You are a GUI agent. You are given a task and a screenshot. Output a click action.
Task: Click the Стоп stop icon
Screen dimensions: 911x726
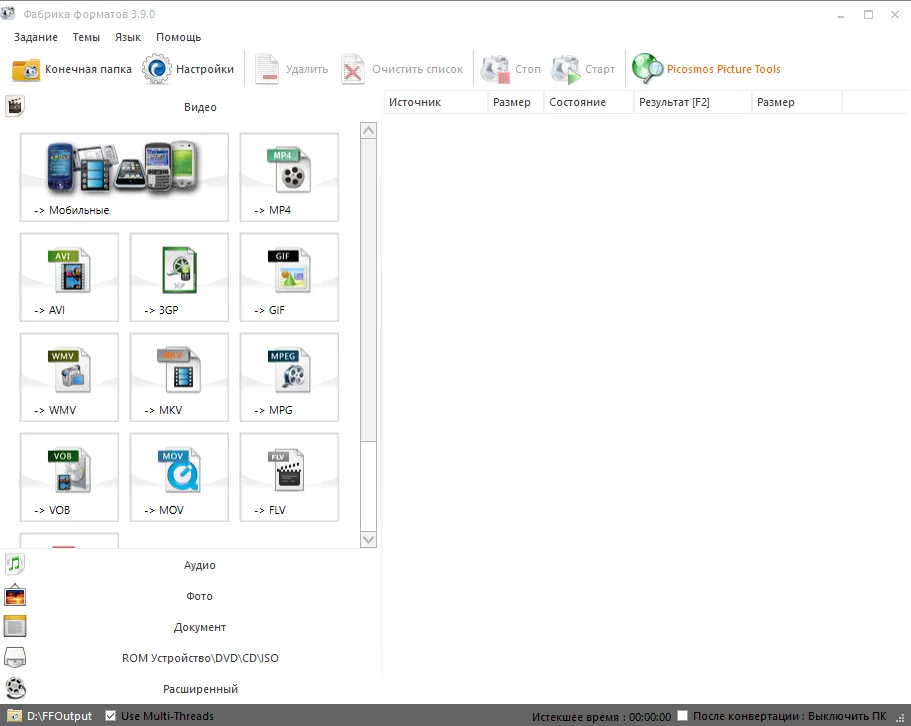(496, 70)
